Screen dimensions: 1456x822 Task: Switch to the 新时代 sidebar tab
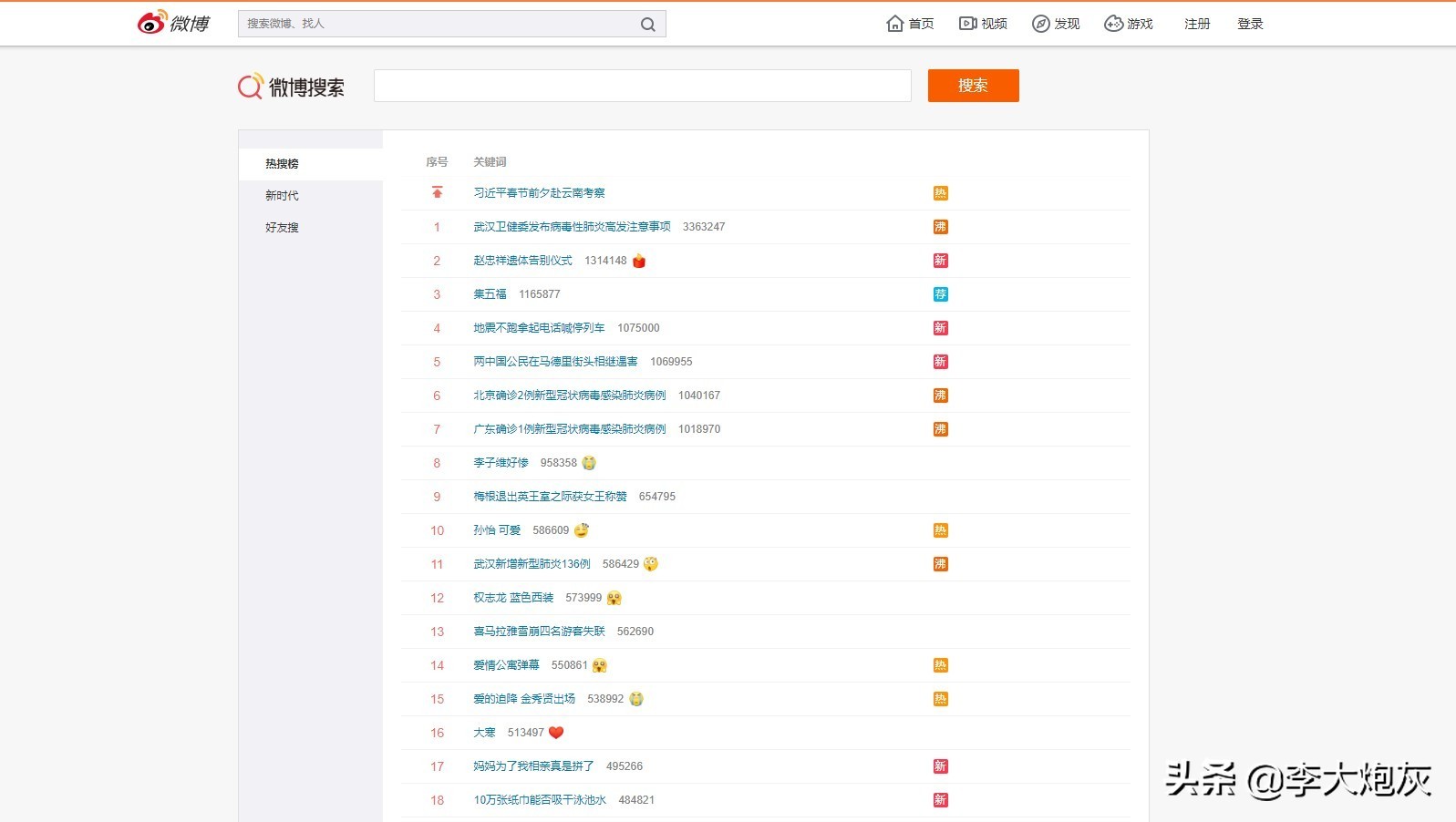coord(311,196)
